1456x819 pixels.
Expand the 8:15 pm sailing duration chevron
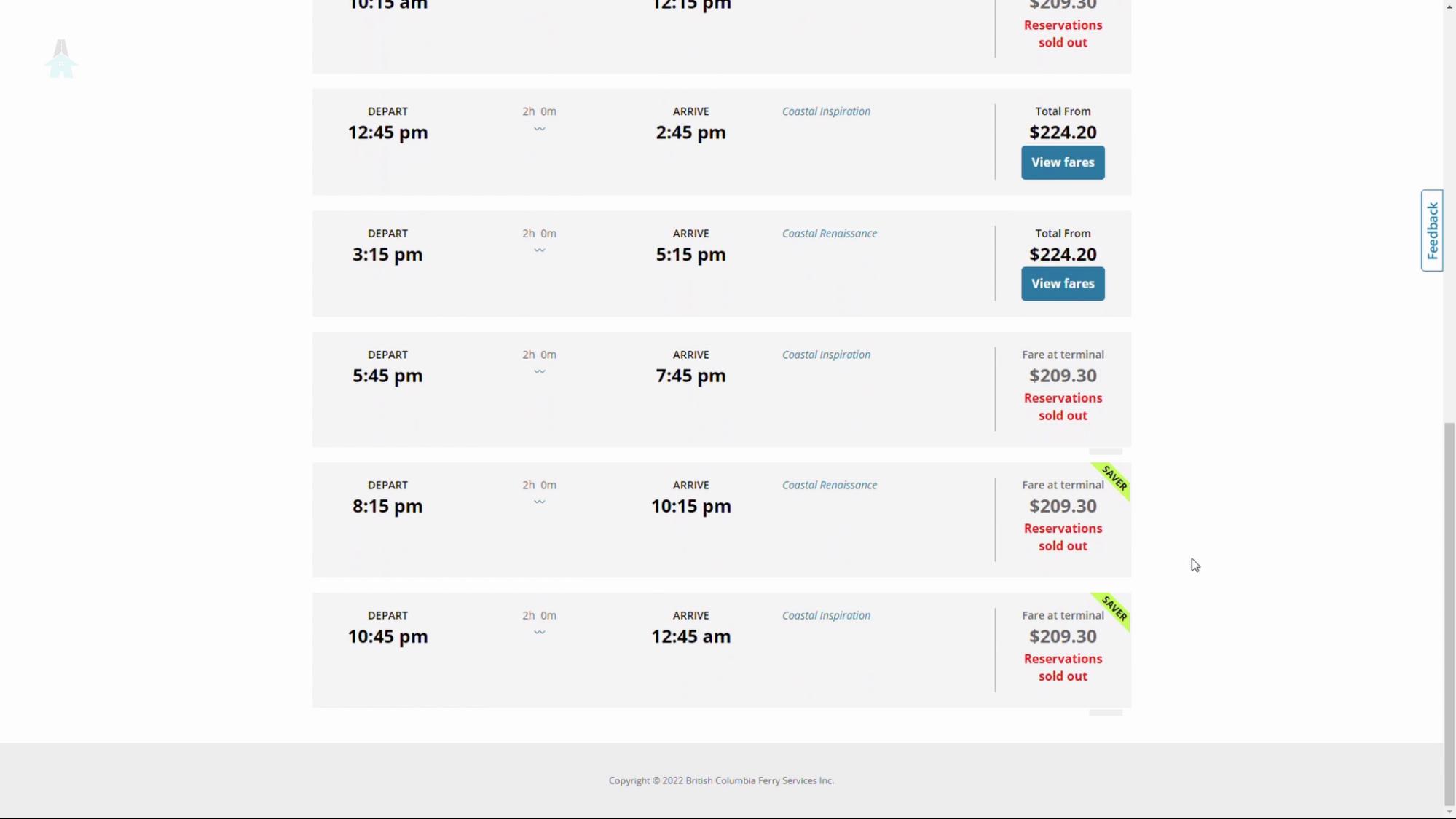point(539,502)
